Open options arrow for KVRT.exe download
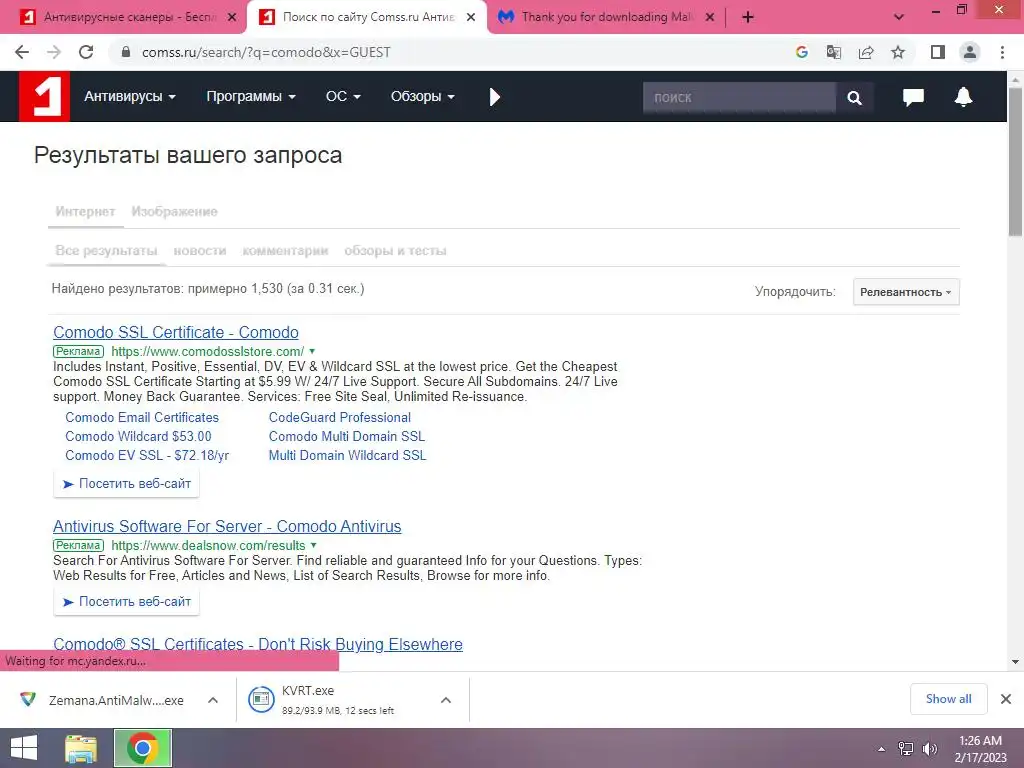 click(446, 700)
